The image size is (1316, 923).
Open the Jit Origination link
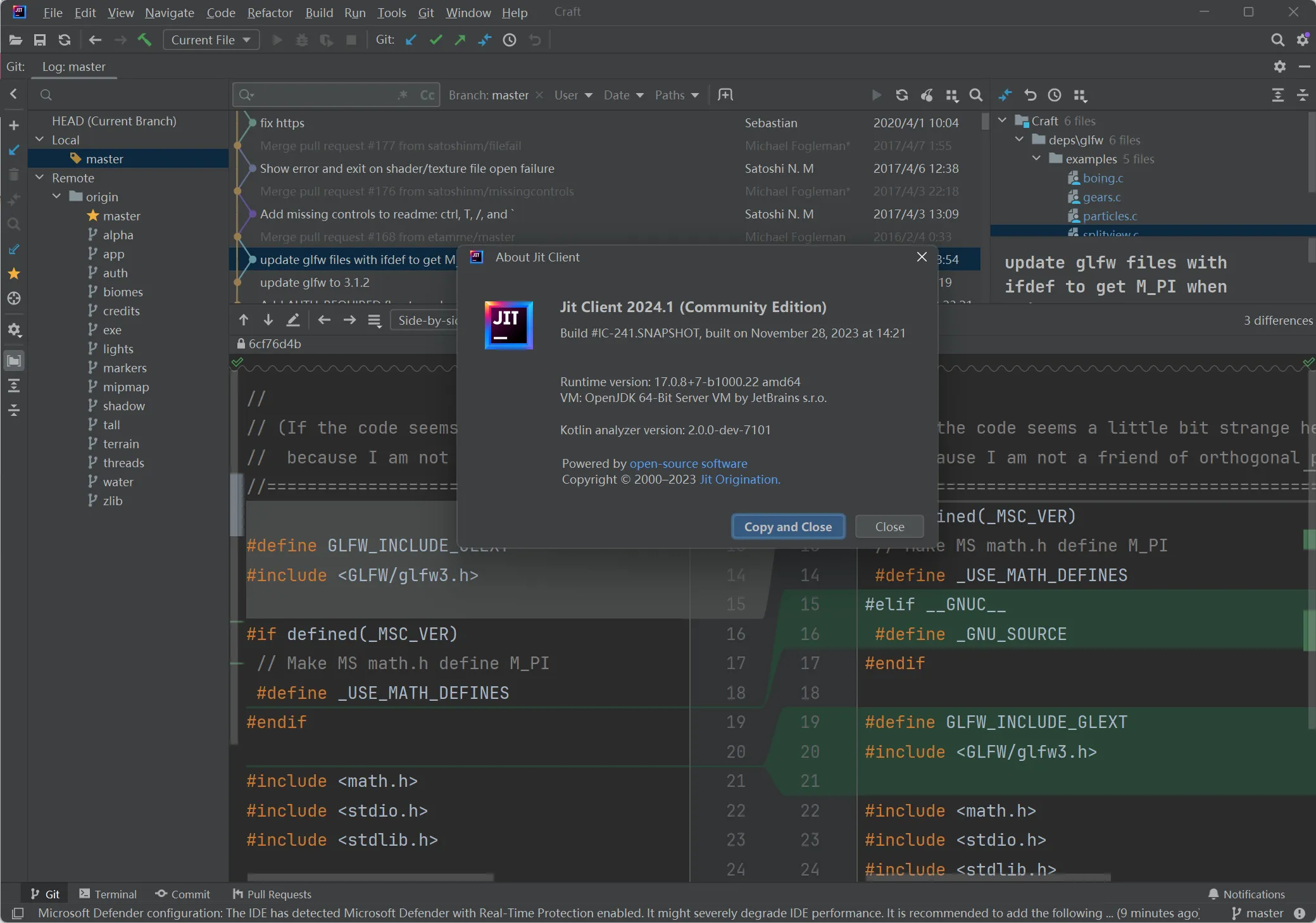[x=739, y=479]
